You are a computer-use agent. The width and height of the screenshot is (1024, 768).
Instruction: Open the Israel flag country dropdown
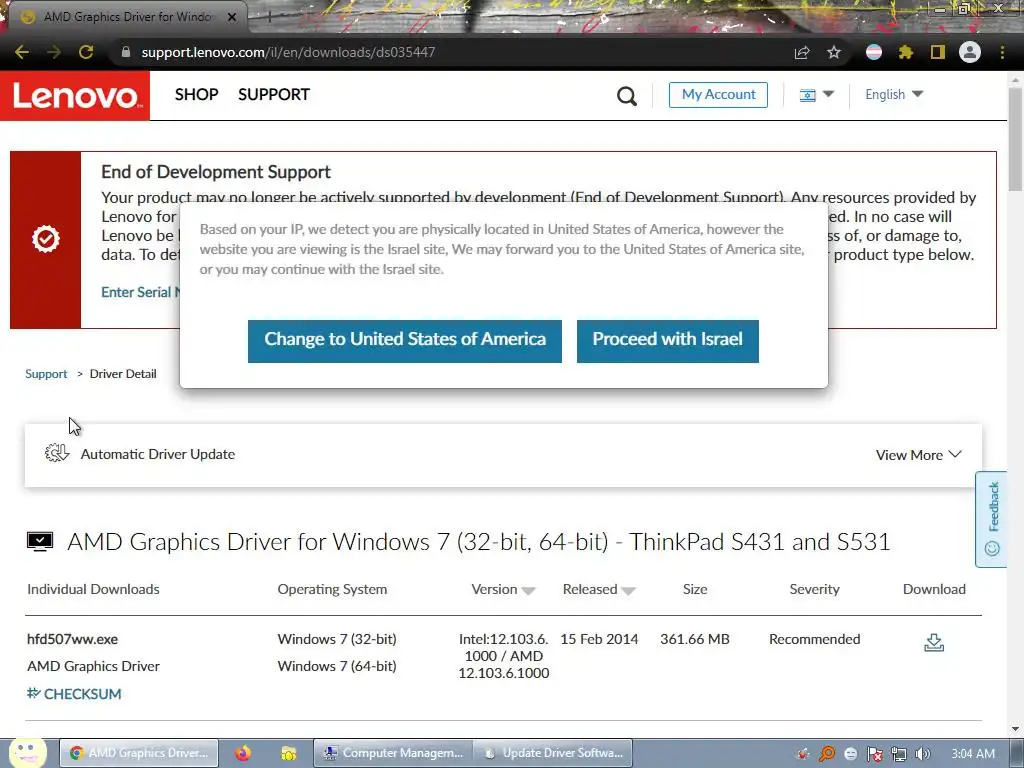[816, 95]
